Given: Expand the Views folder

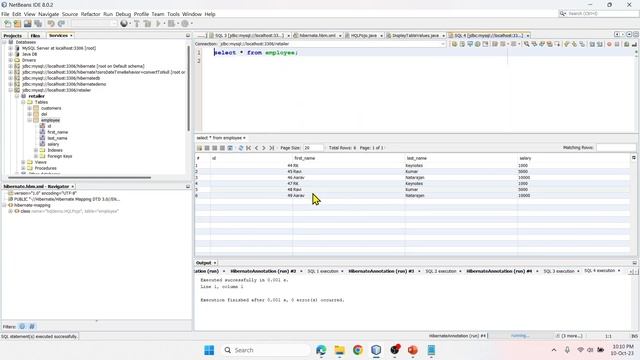Looking at the screenshot, I should [x=23, y=162].
